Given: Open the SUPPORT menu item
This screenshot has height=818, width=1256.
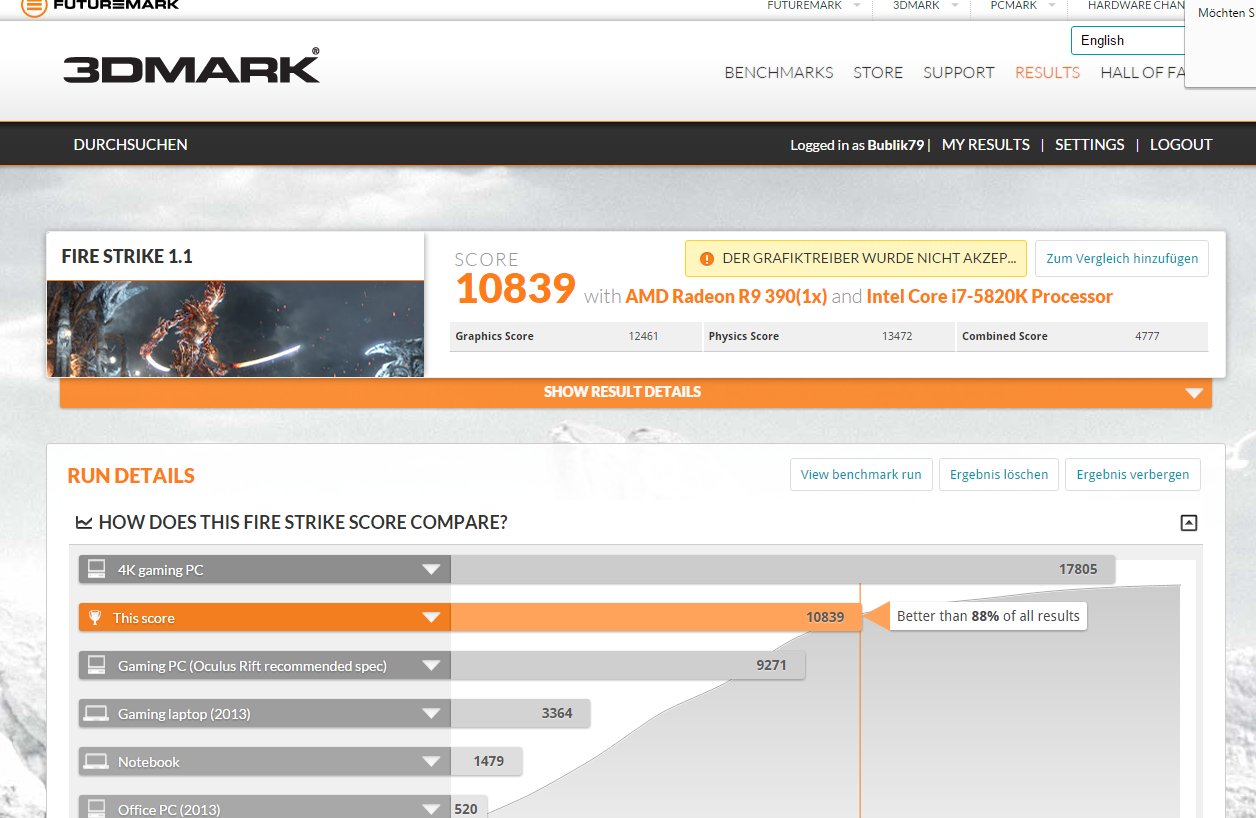Looking at the screenshot, I should [x=959, y=72].
